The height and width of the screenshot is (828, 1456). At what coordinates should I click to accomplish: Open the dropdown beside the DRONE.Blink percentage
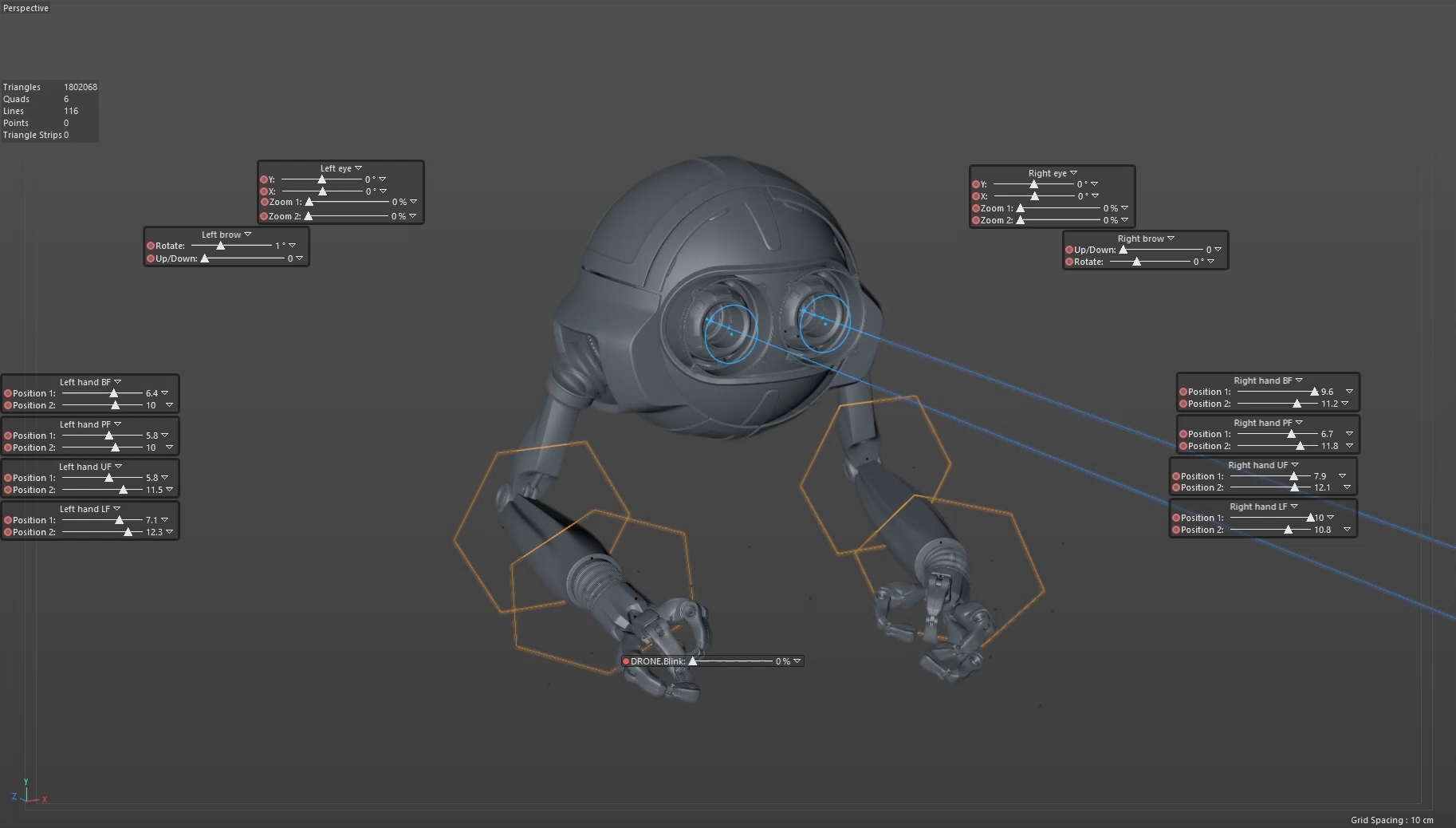797,661
